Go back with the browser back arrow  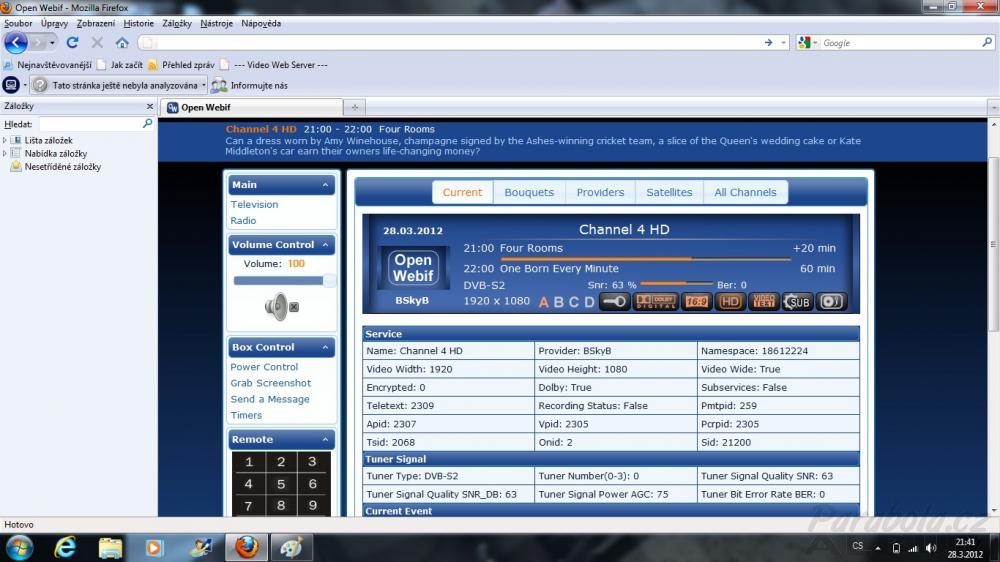click(x=16, y=43)
